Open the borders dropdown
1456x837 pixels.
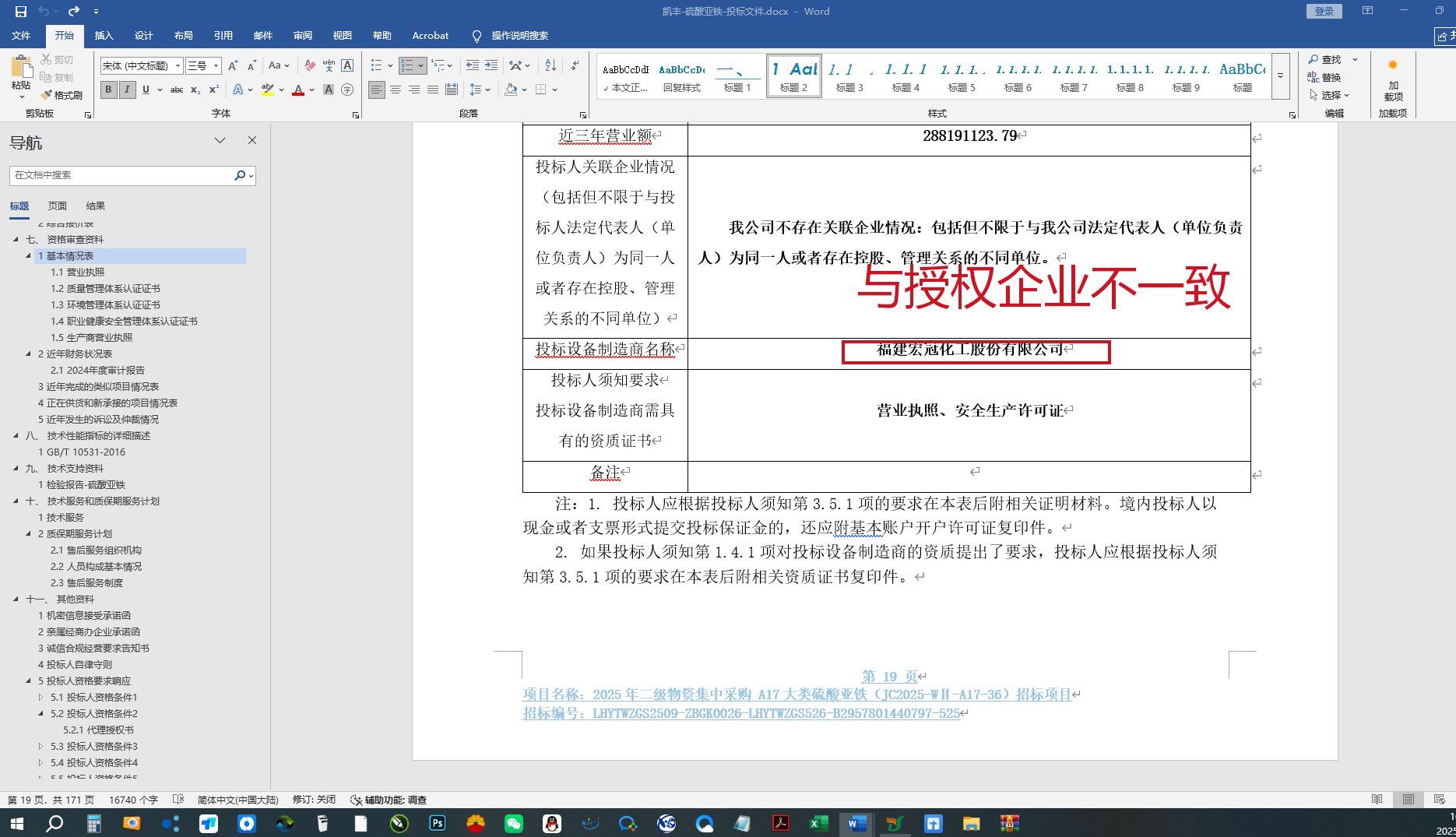[554, 90]
